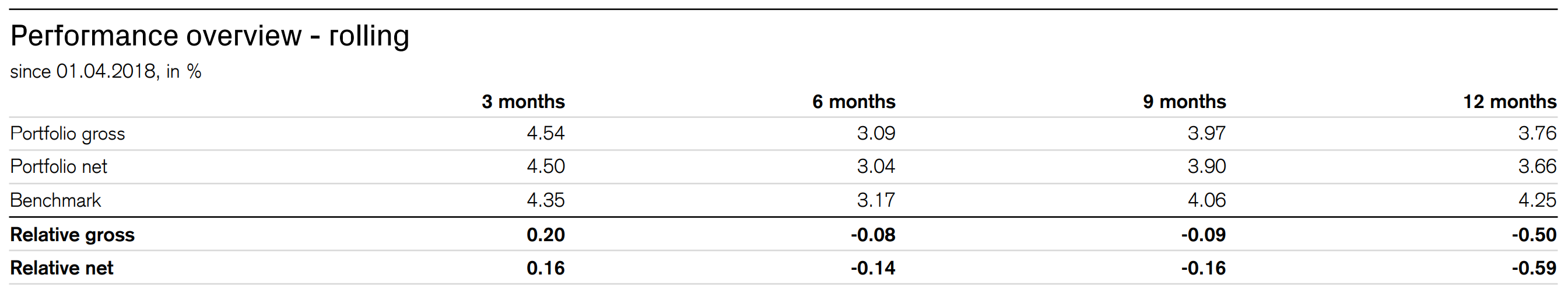Viewport: 1568px width, 299px height.
Task: Click Relative net 6 months value -0.14
Action: 873,268
